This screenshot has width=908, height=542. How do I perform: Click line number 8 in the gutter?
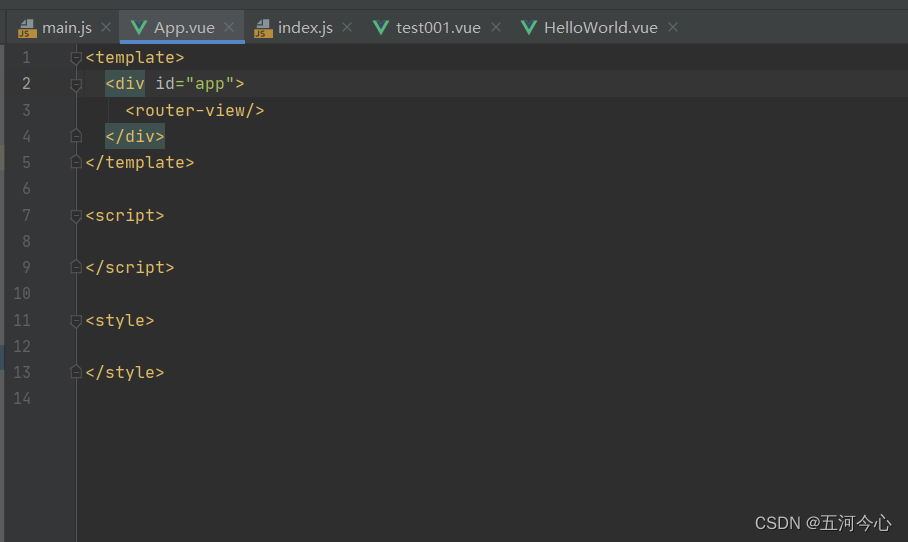(x=26, y=241)
